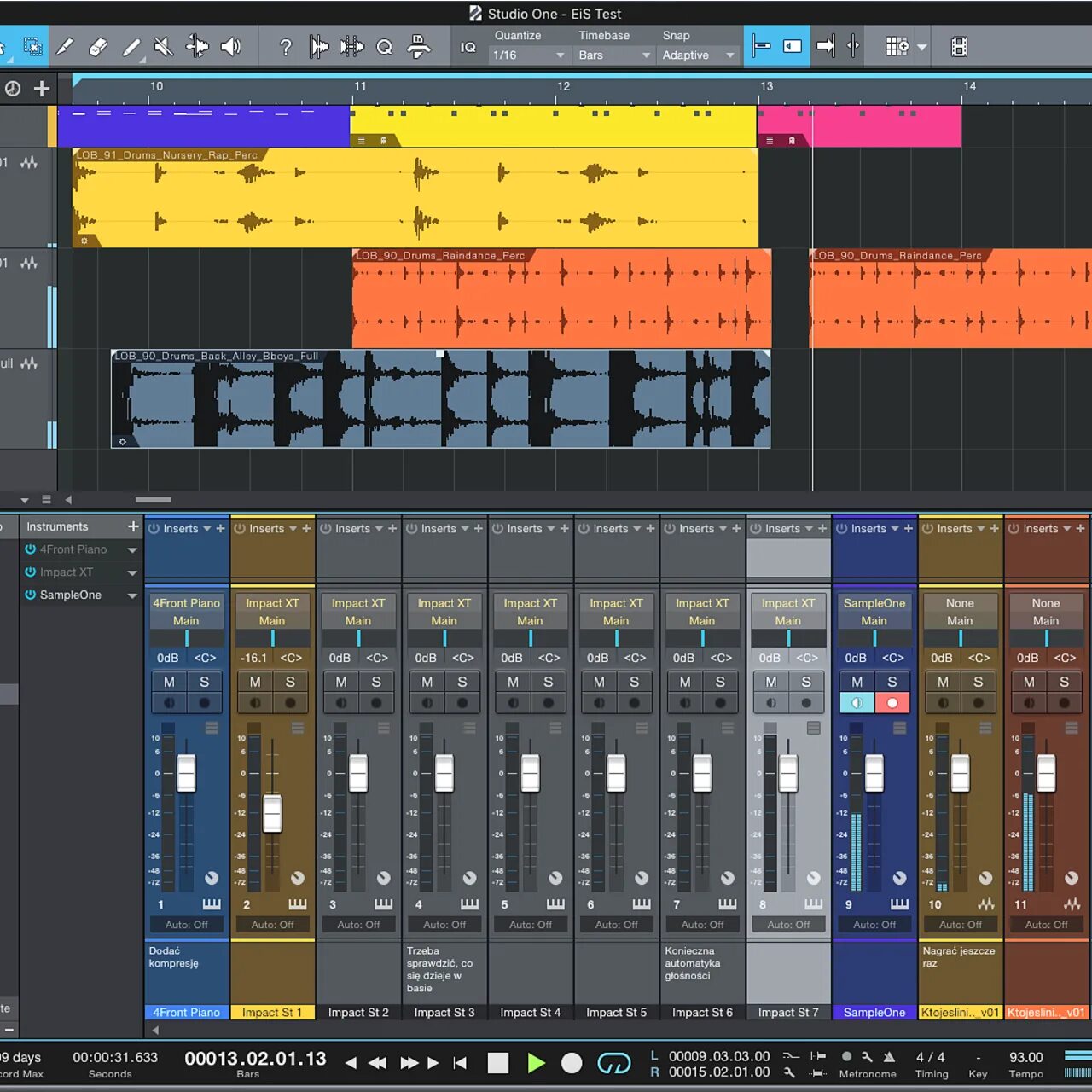Open the macro toolbar dropdown arrow
The image size is (1092, 1092).
[x=922, y=48]
